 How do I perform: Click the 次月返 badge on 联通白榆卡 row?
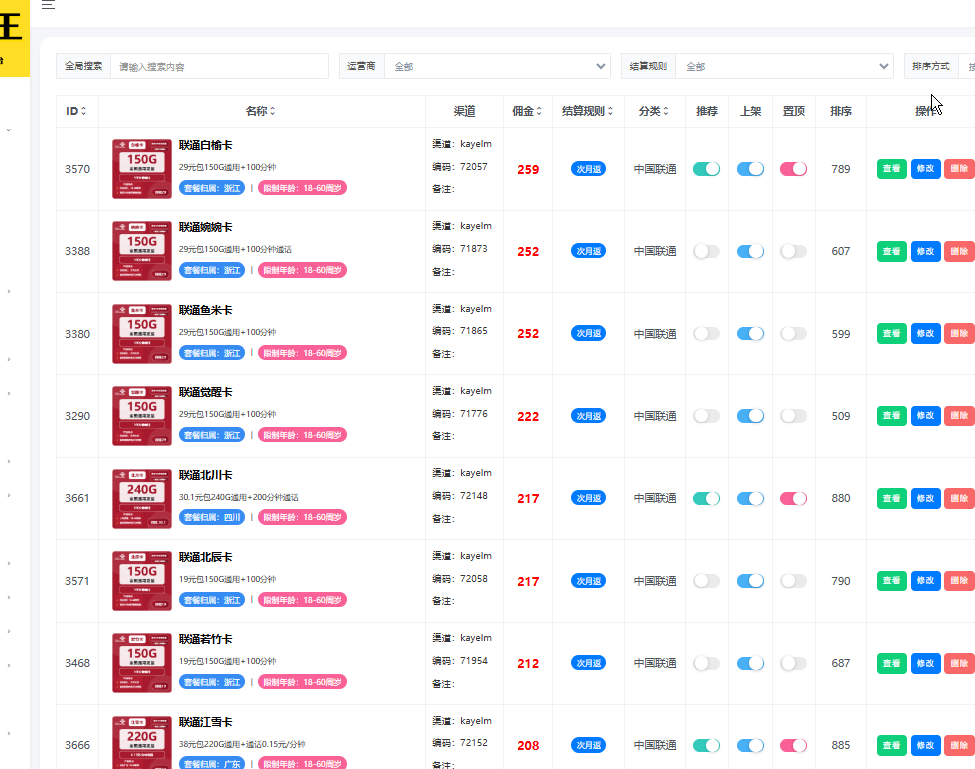point(588,169)
